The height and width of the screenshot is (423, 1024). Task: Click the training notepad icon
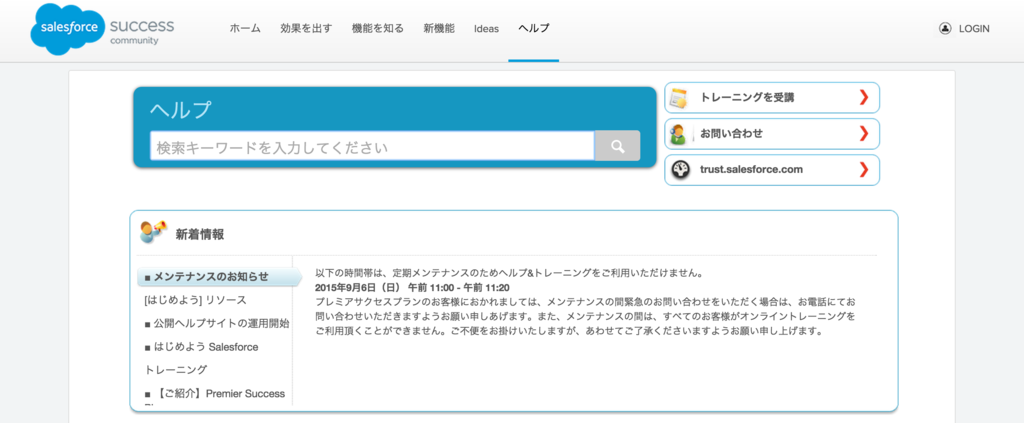pos(679,98)
